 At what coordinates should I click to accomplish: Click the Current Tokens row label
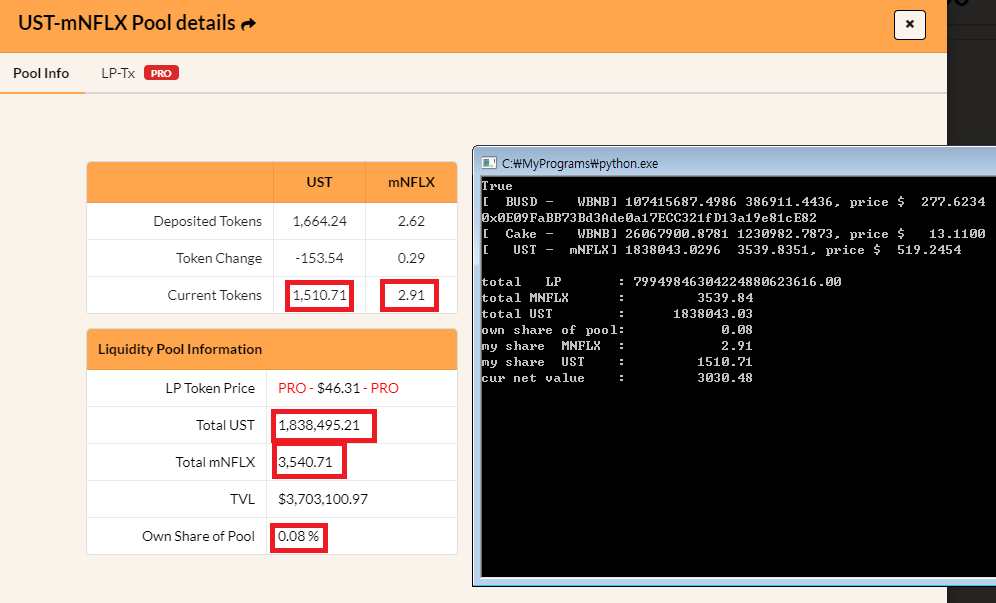[215, 295]
